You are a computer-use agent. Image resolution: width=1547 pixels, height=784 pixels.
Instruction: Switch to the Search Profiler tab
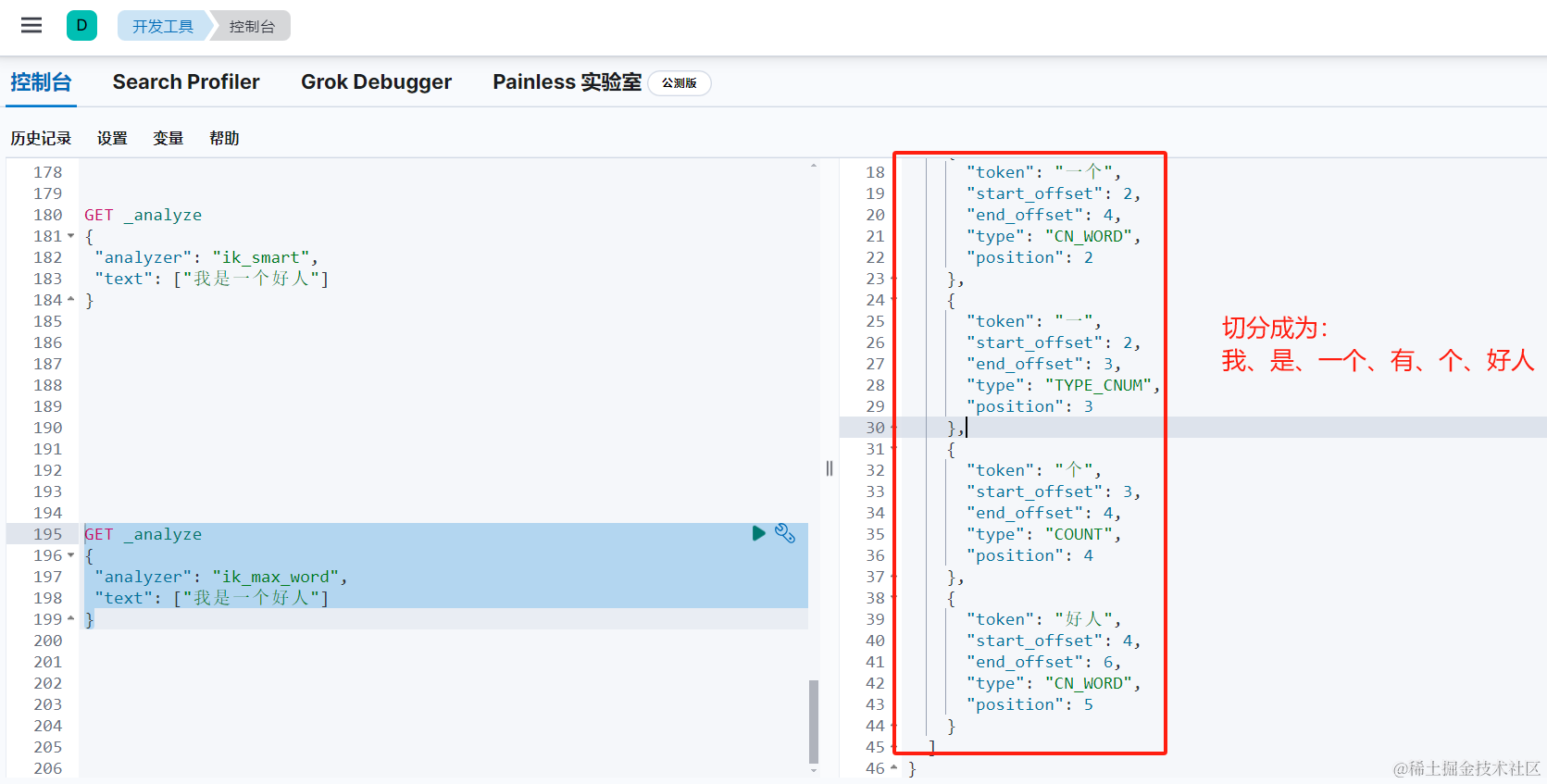186,82
